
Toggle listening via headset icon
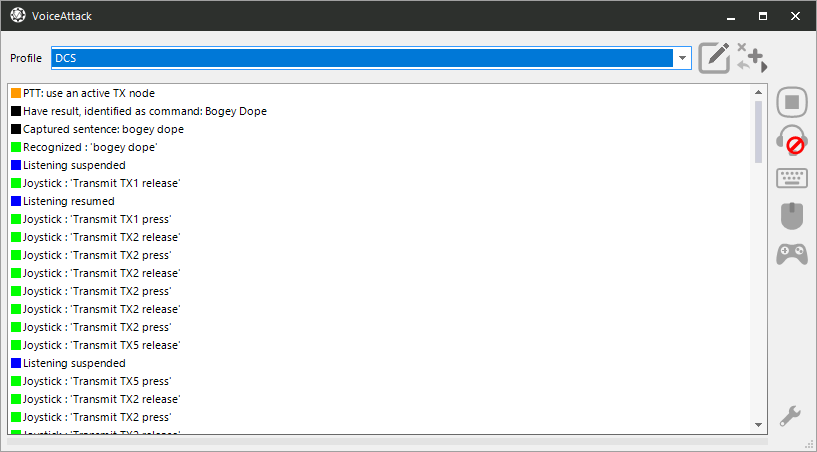click(x=792, y=140)
